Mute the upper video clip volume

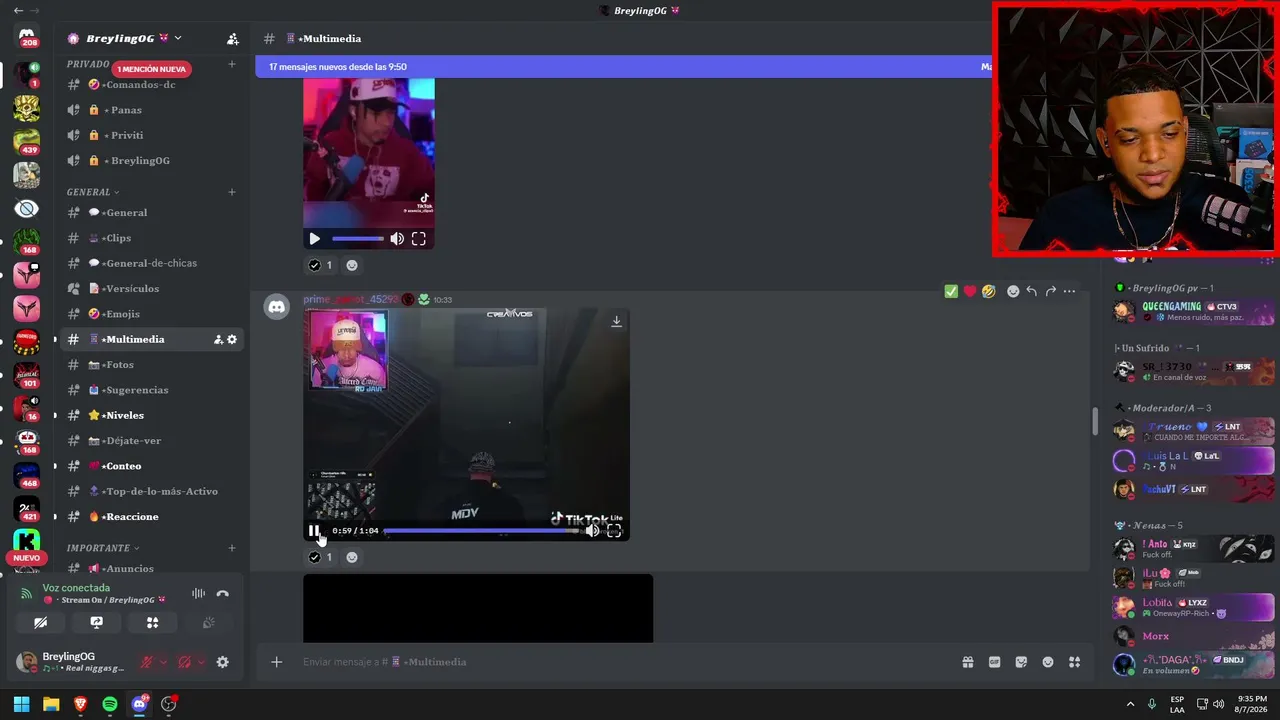coord(397,239)
